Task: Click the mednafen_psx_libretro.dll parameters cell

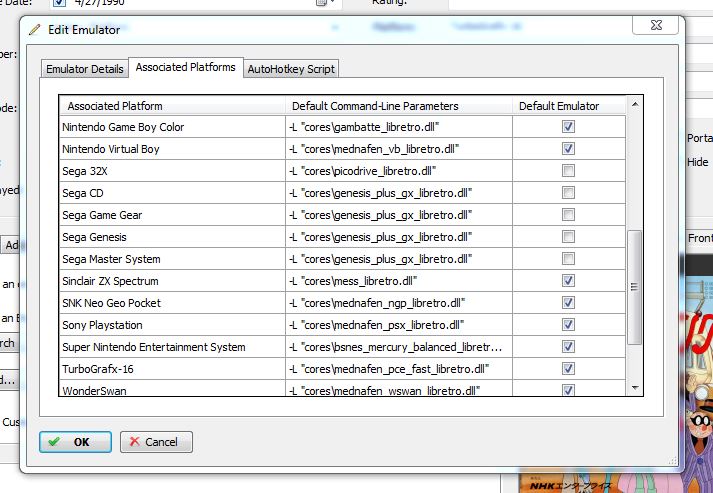Action: click(399, 325)
